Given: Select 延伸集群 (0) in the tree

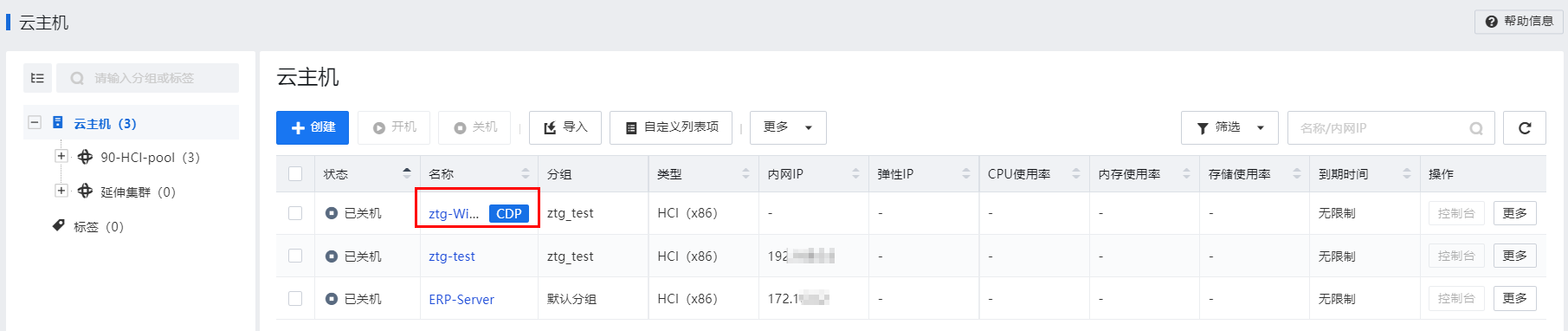Looking at the screenshot, I should click(x=138, y=191).
